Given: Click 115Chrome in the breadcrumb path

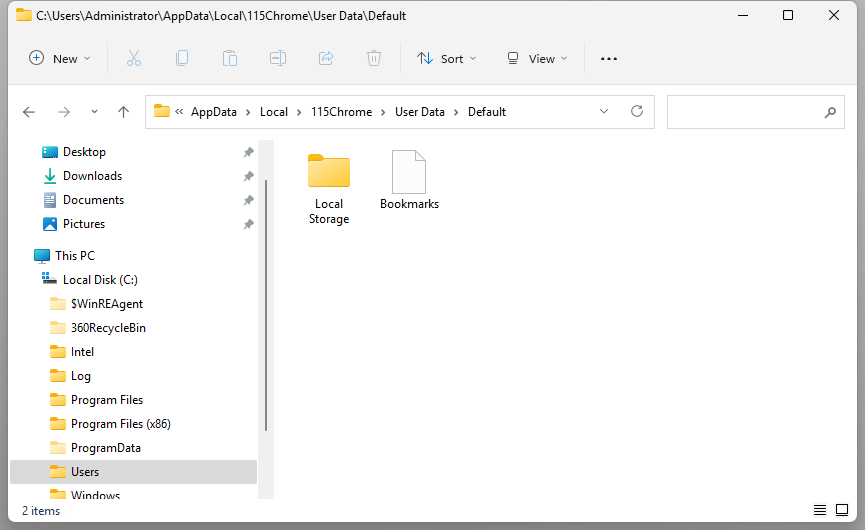Looking at the screenshot, I should 341,112.
